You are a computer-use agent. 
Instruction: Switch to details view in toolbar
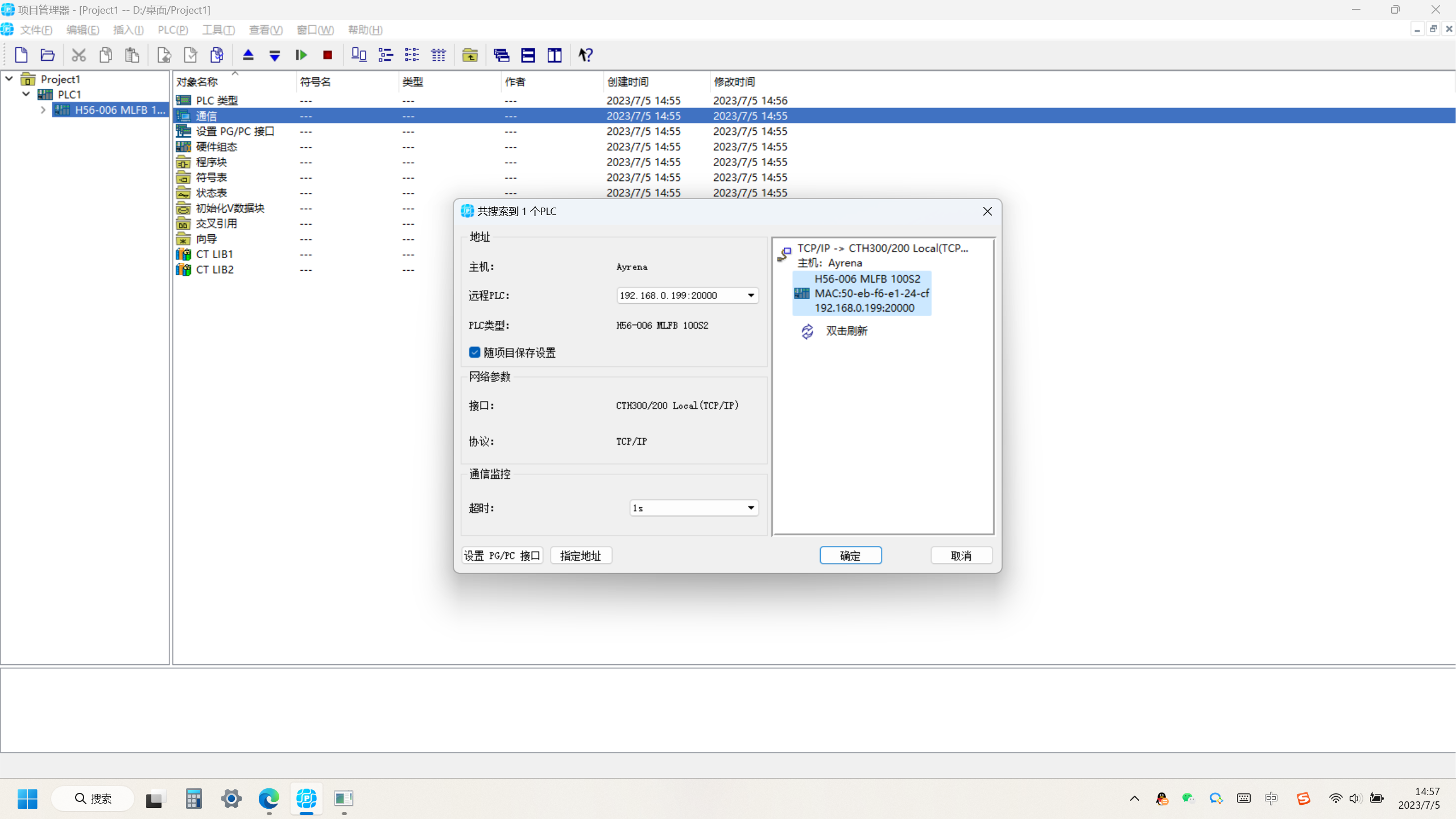coord(439,55)
